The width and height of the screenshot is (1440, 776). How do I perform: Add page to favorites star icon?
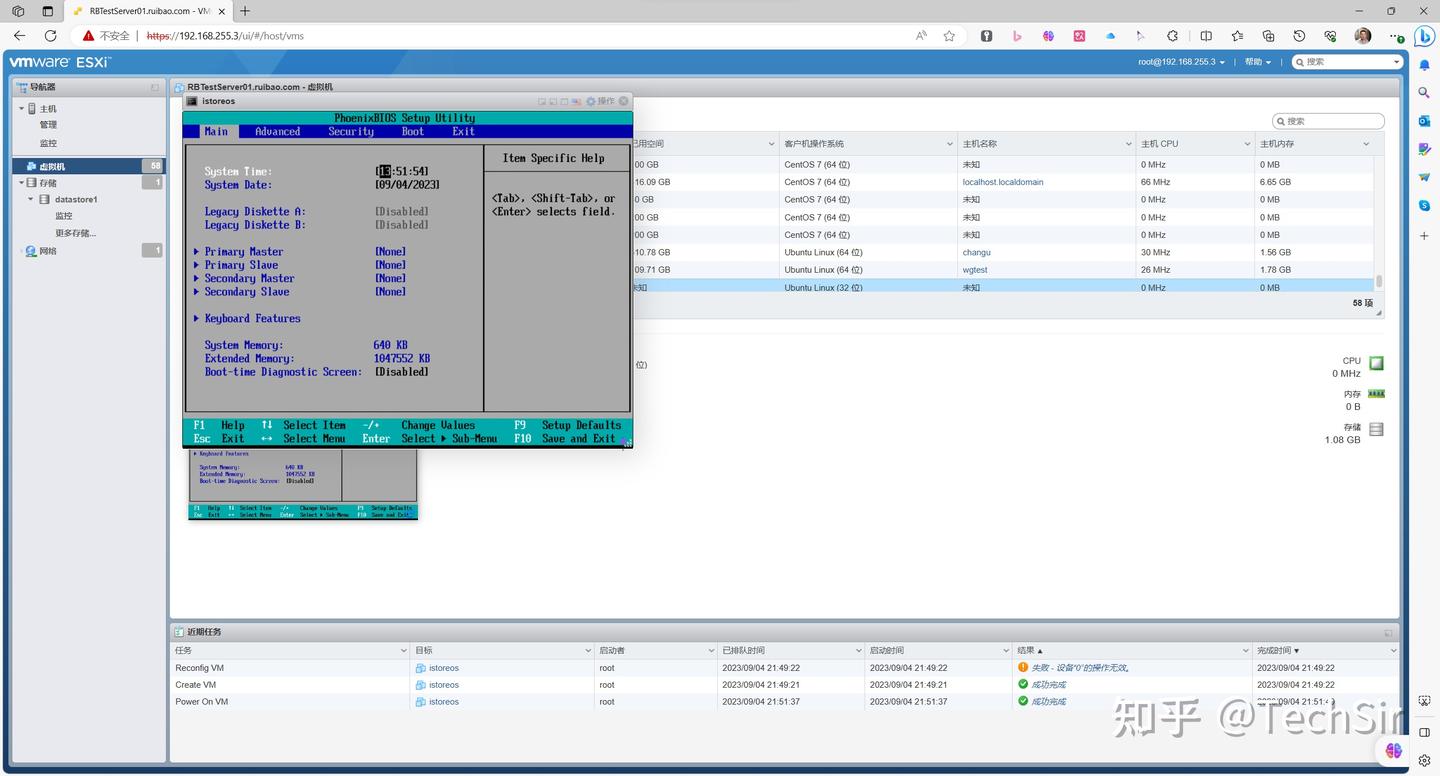click(949, 36)
